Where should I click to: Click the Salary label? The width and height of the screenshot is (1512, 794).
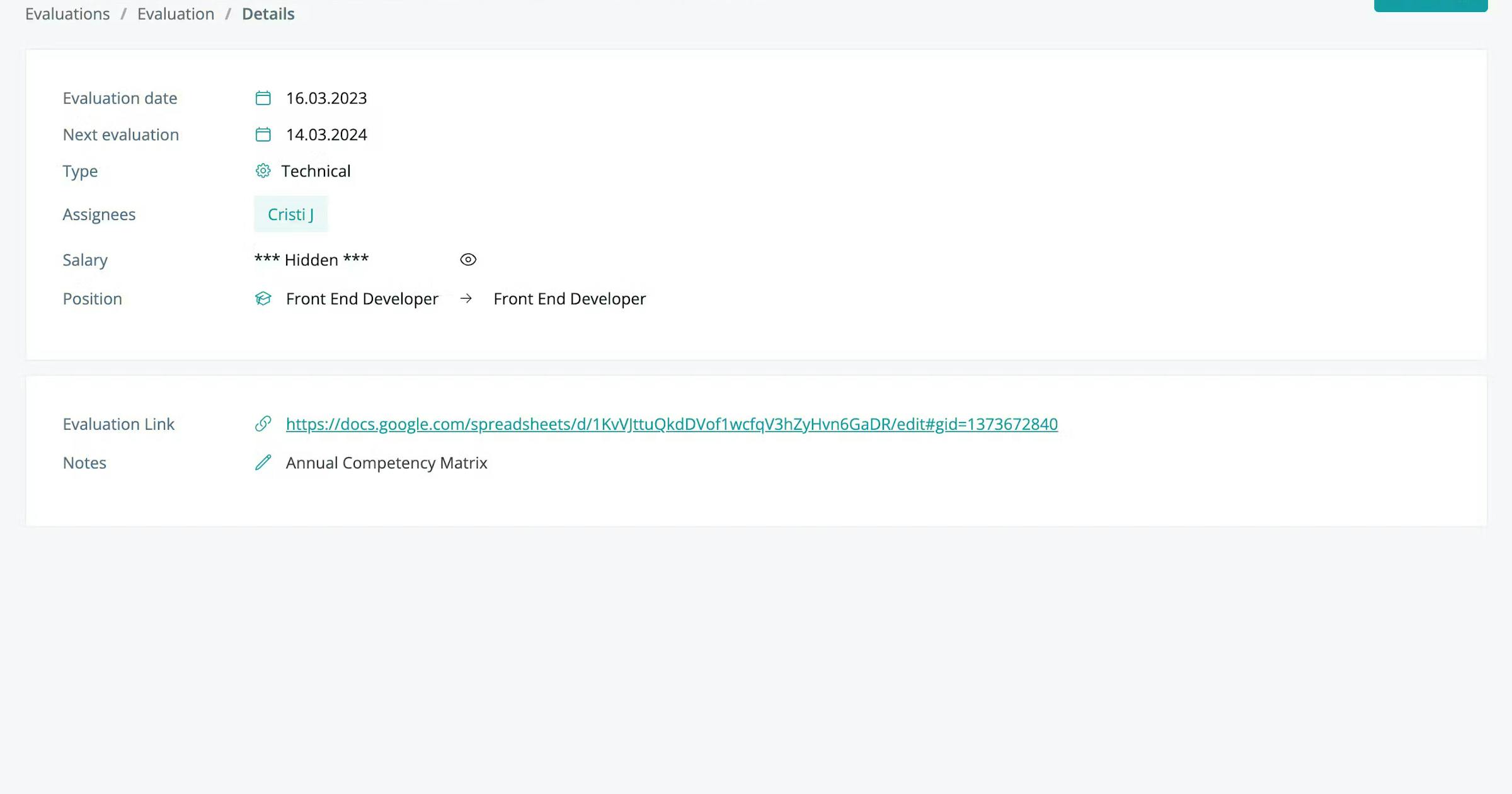click(x=85, y=260)
